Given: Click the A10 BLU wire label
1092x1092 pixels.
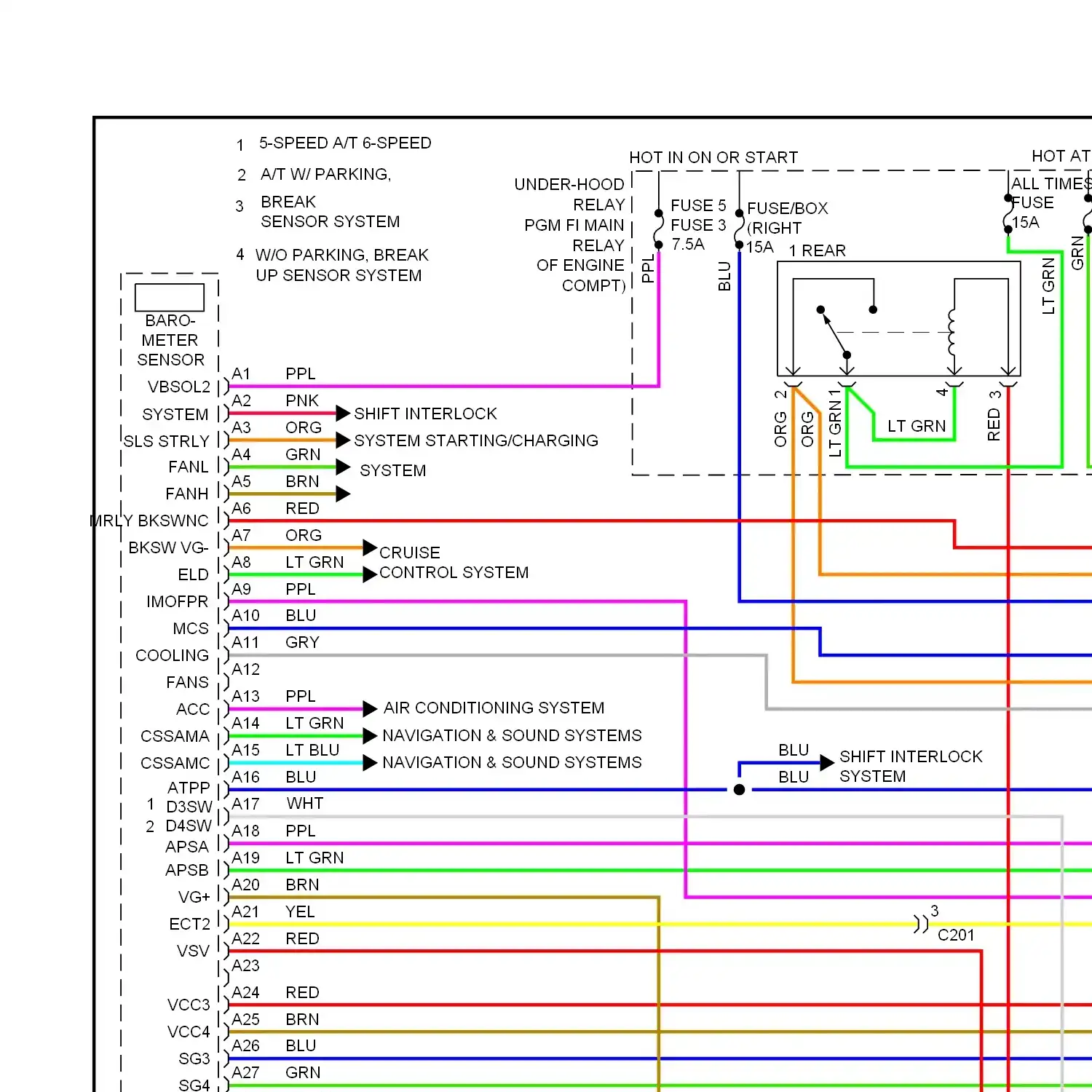Looking at the screenshot, I should click(x=301, y=616).
